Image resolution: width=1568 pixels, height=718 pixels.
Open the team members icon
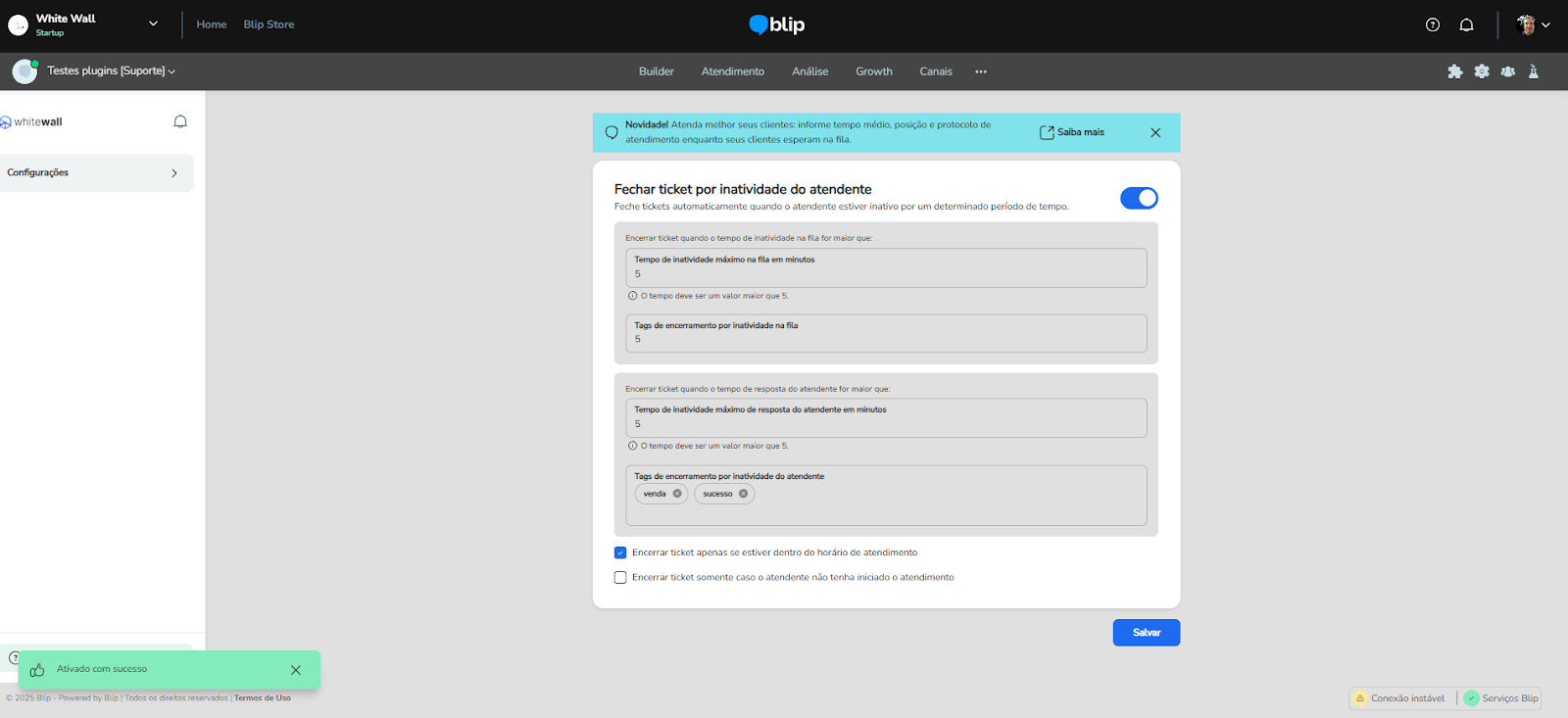point(1508,72)
